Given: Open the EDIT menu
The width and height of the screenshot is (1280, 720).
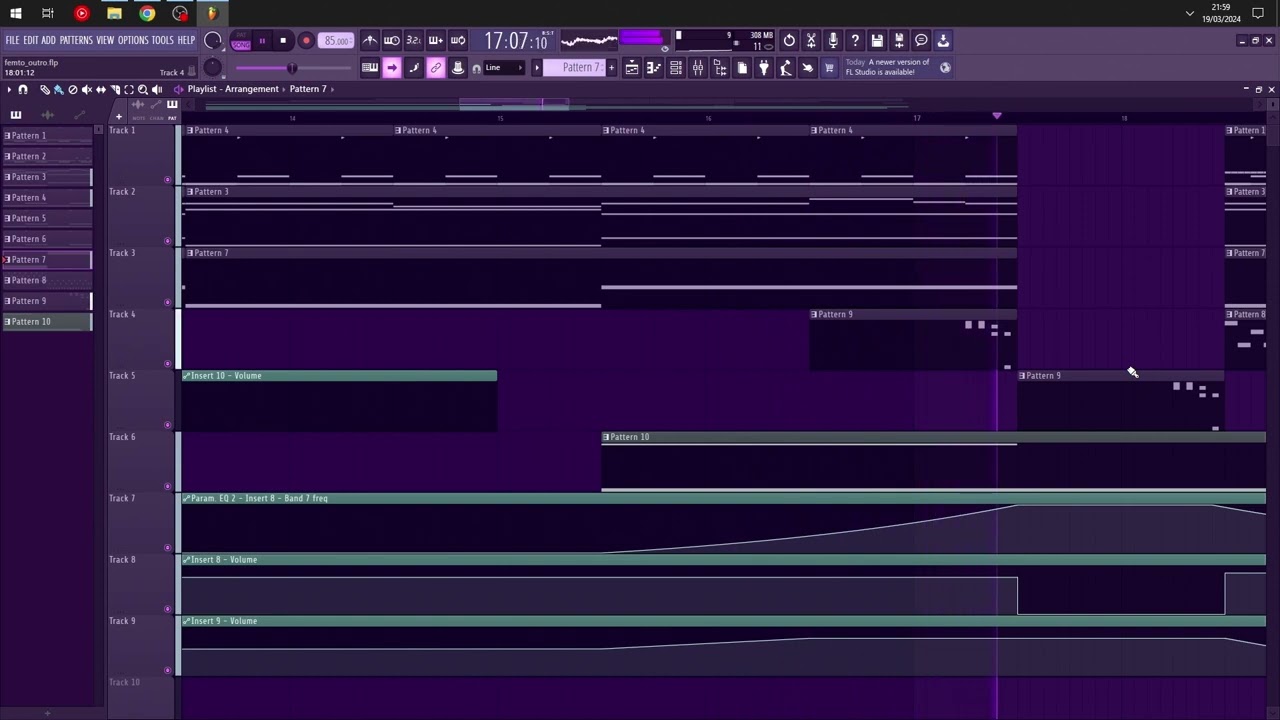Looking at the screenshot, I should (31, 40).
